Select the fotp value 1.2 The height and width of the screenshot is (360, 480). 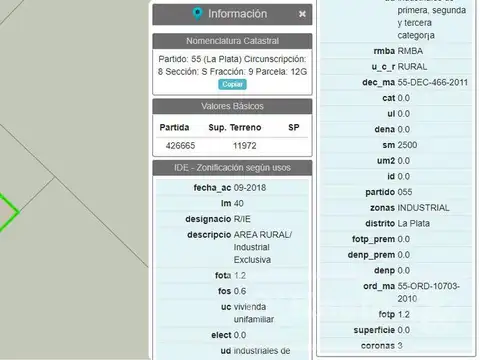[403, 314]
